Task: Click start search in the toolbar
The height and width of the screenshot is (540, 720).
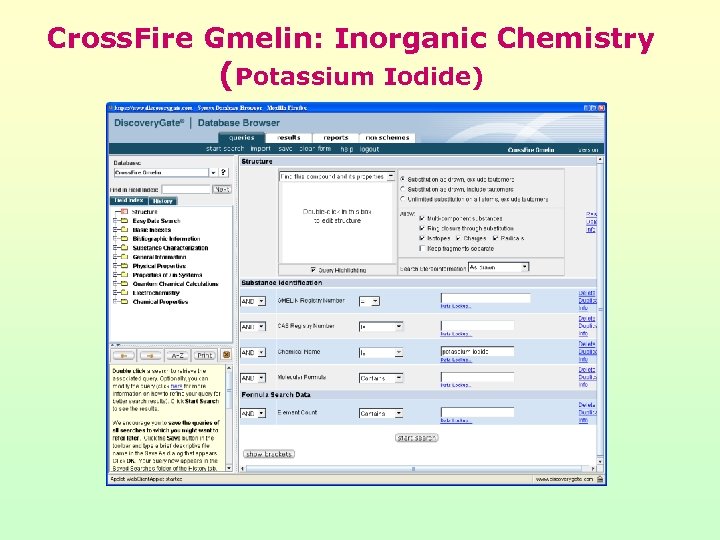Action: point(225,149)
